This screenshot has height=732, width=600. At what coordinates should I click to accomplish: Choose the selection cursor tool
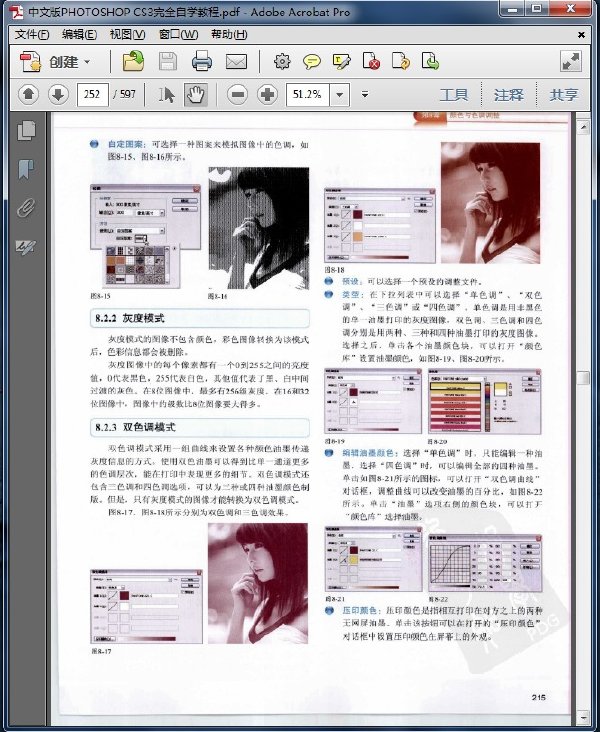click(166, 95)
